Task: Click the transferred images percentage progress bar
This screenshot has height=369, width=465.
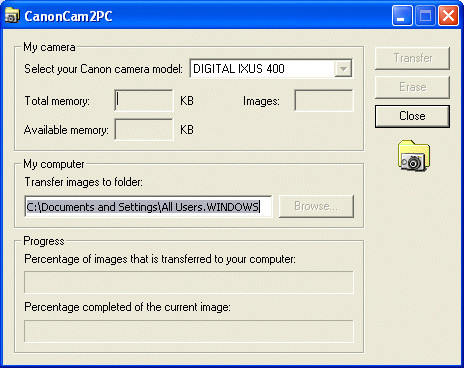Action: (x=189, y=282)
